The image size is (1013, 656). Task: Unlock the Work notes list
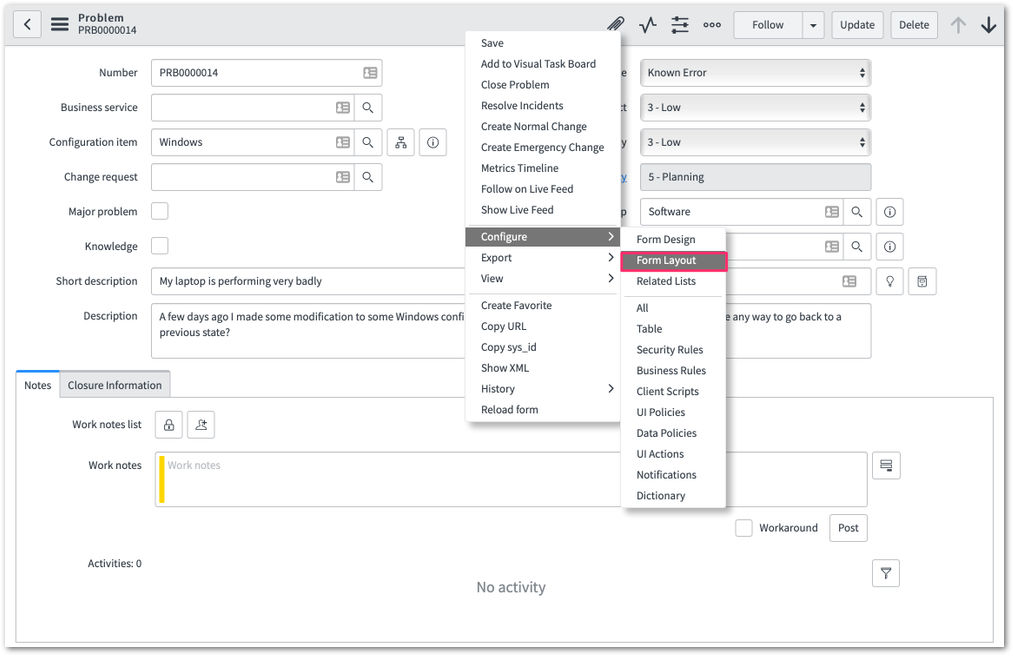169,425
